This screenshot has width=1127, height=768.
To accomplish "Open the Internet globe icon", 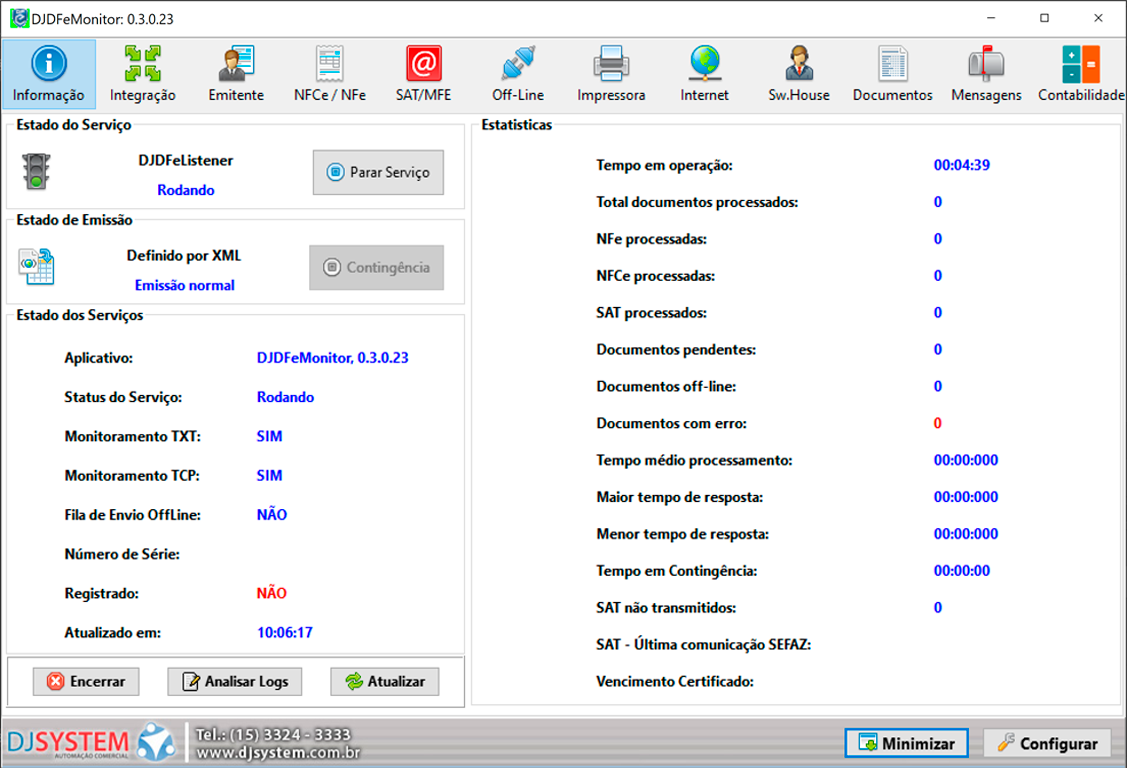I will [x=704, y=74].
